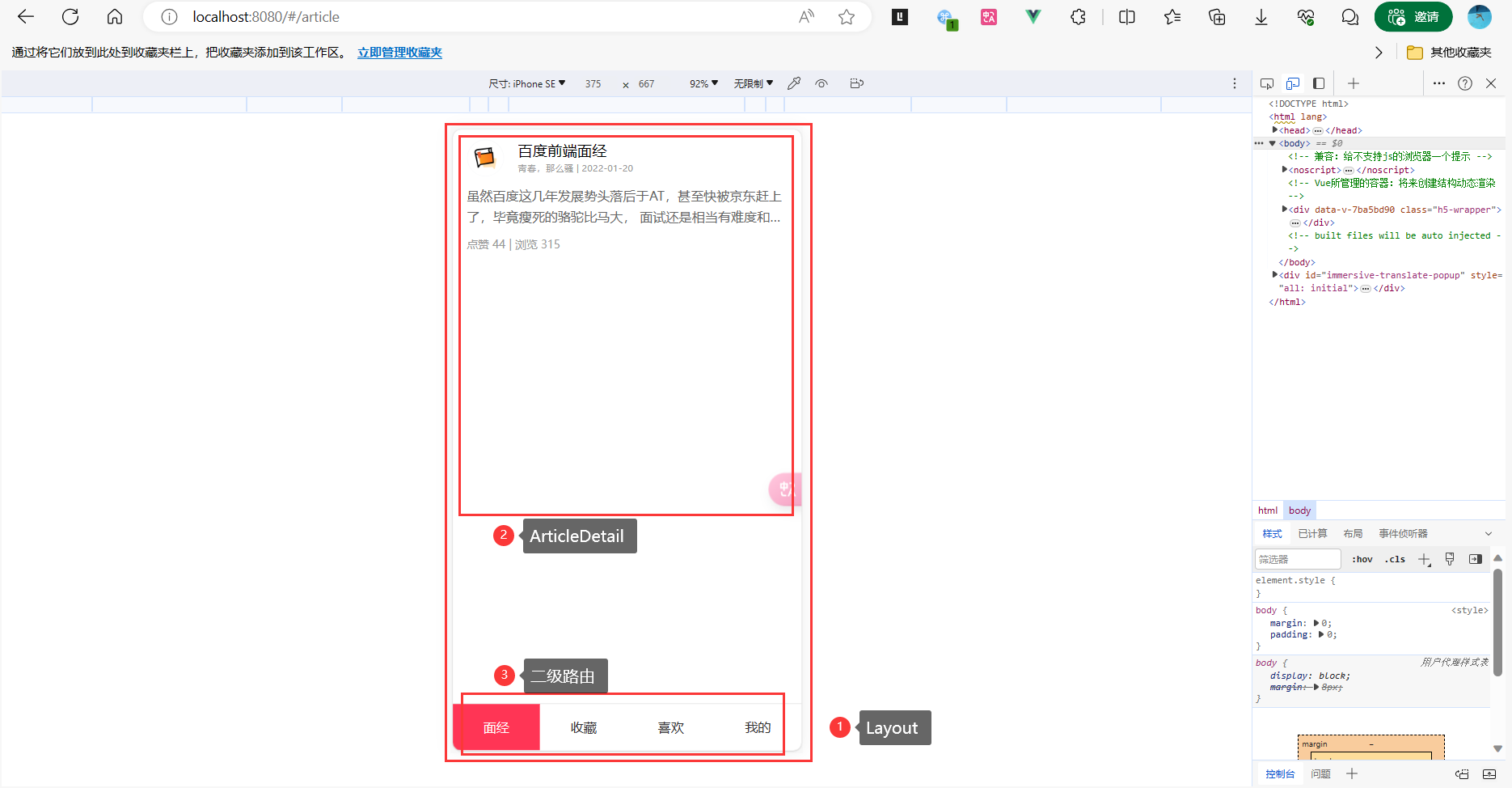Open the Favorites list
This screenshot has width=1512, height=788.
(x=1172, y=17)
